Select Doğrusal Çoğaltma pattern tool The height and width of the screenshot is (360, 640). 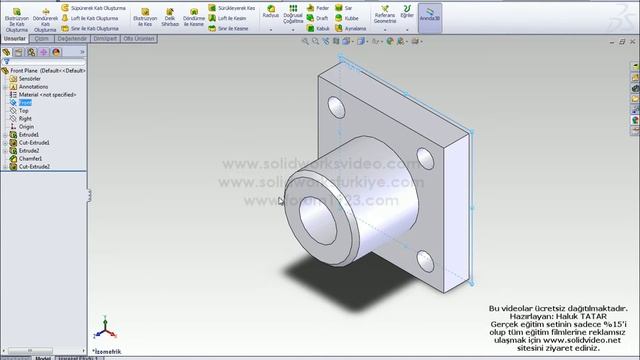[293, 14]
